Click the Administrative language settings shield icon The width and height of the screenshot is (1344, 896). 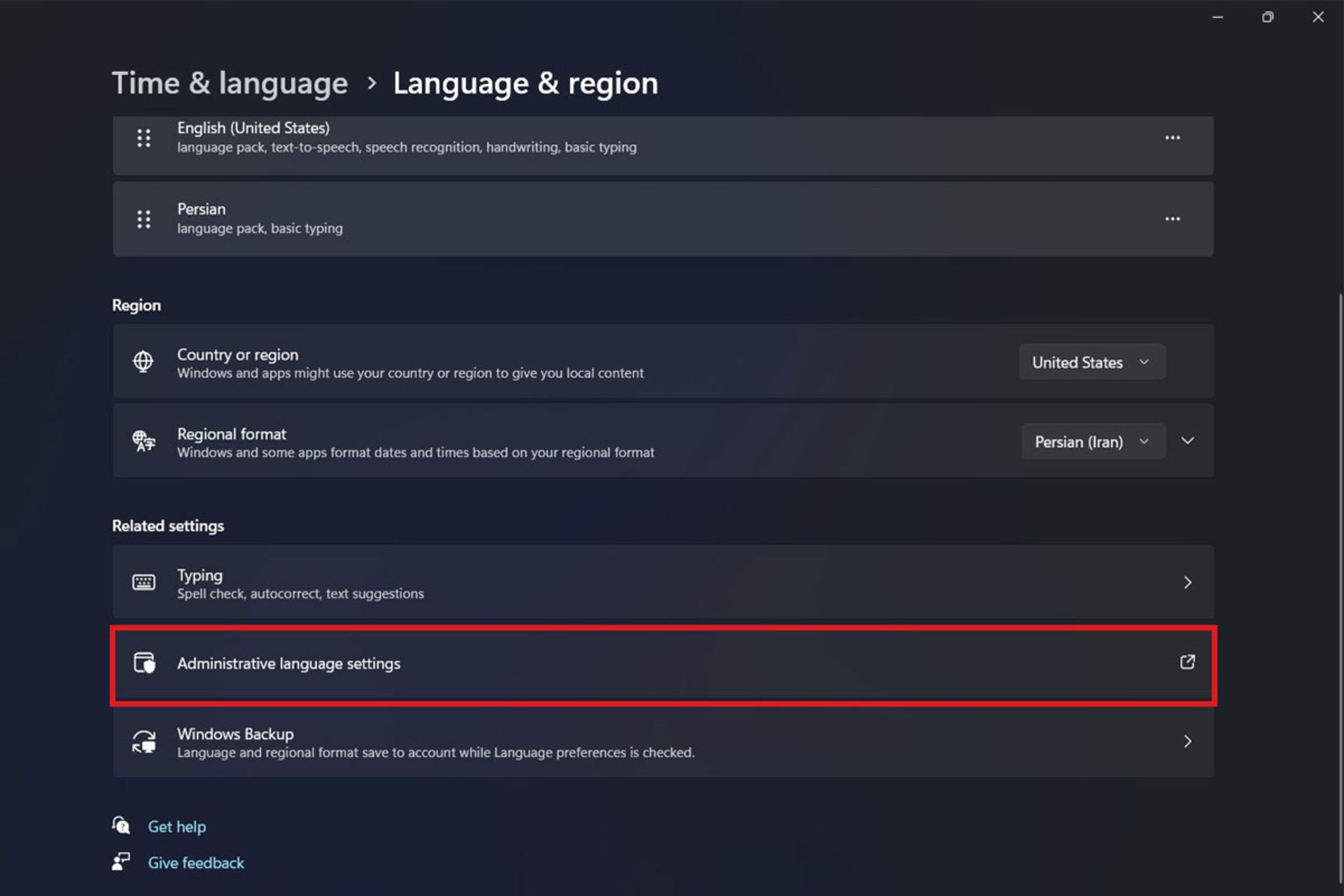[144, 663]
